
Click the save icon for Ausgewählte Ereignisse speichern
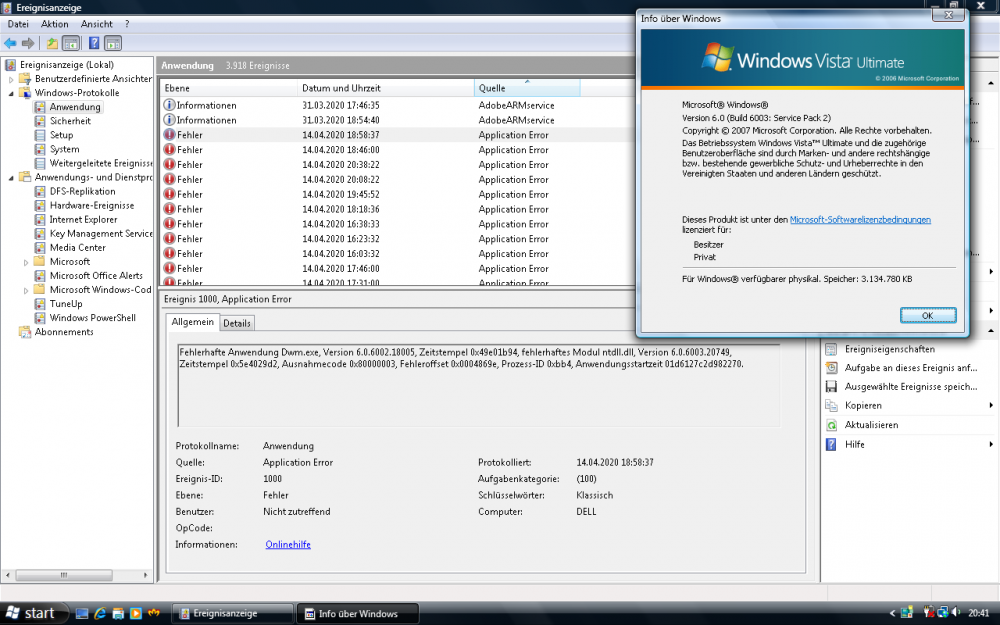click(831, 386)
